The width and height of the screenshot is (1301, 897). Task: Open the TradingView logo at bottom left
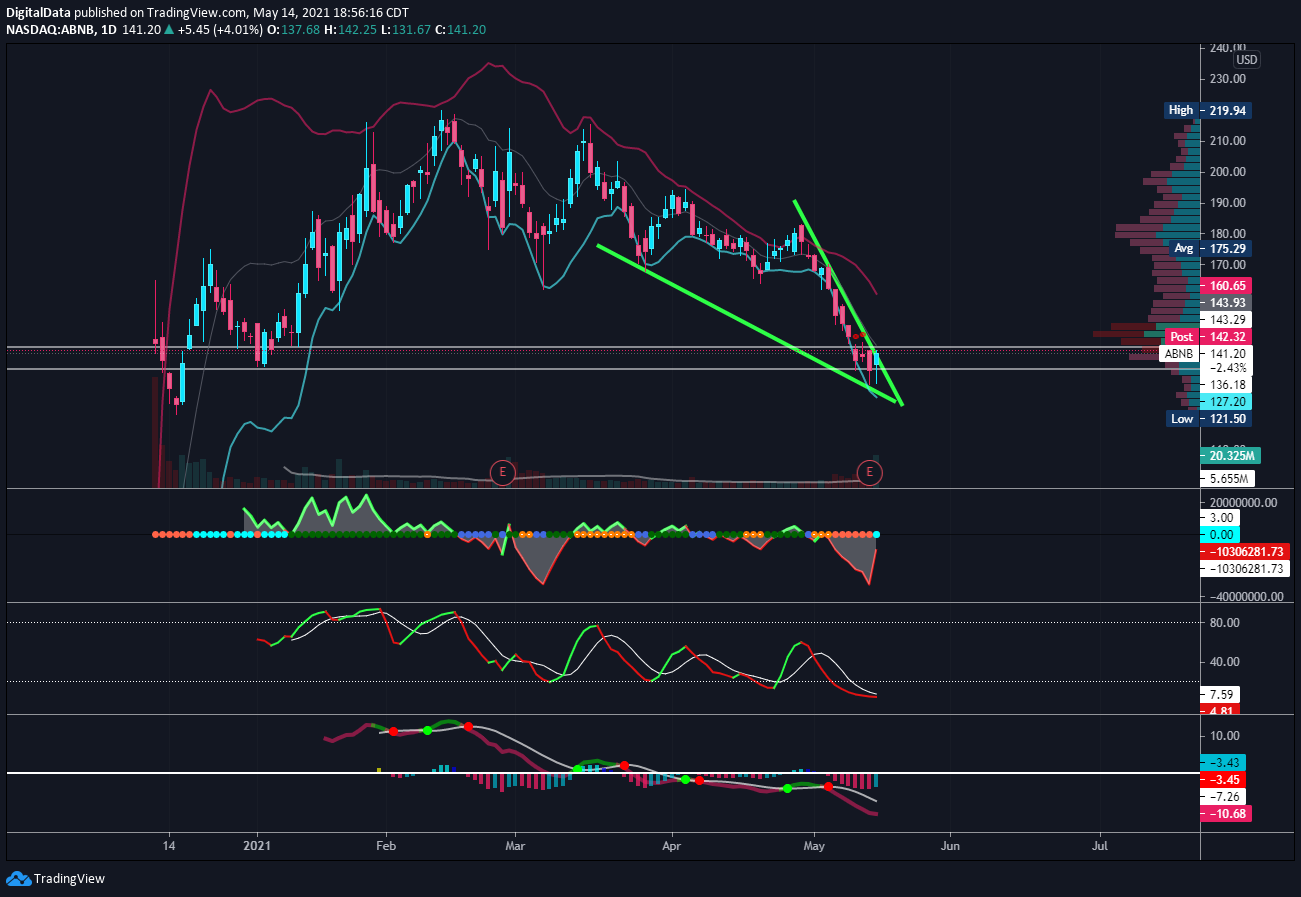(x=55, y=878)
